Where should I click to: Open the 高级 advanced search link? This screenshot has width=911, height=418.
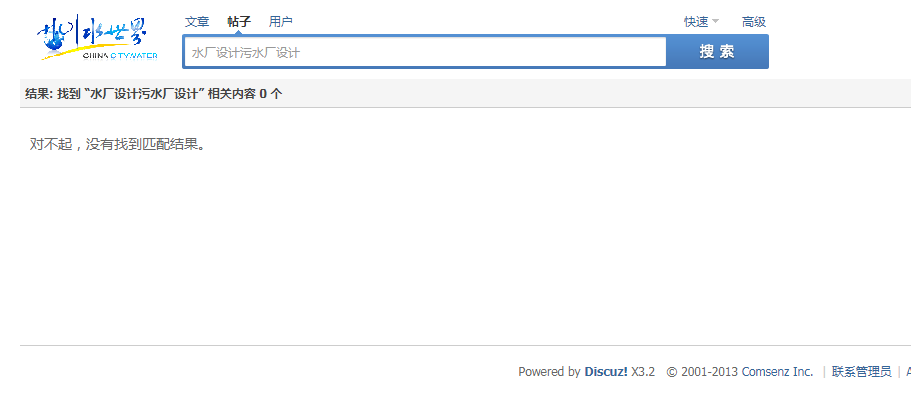754,22
